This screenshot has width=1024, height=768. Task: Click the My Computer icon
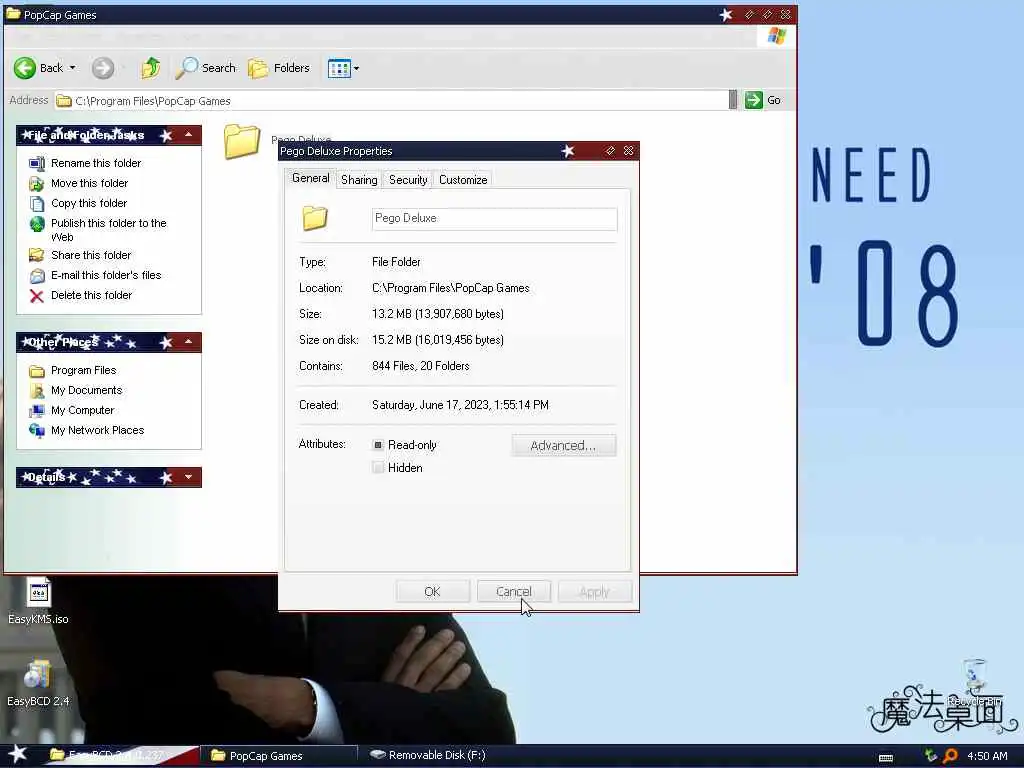37,411
